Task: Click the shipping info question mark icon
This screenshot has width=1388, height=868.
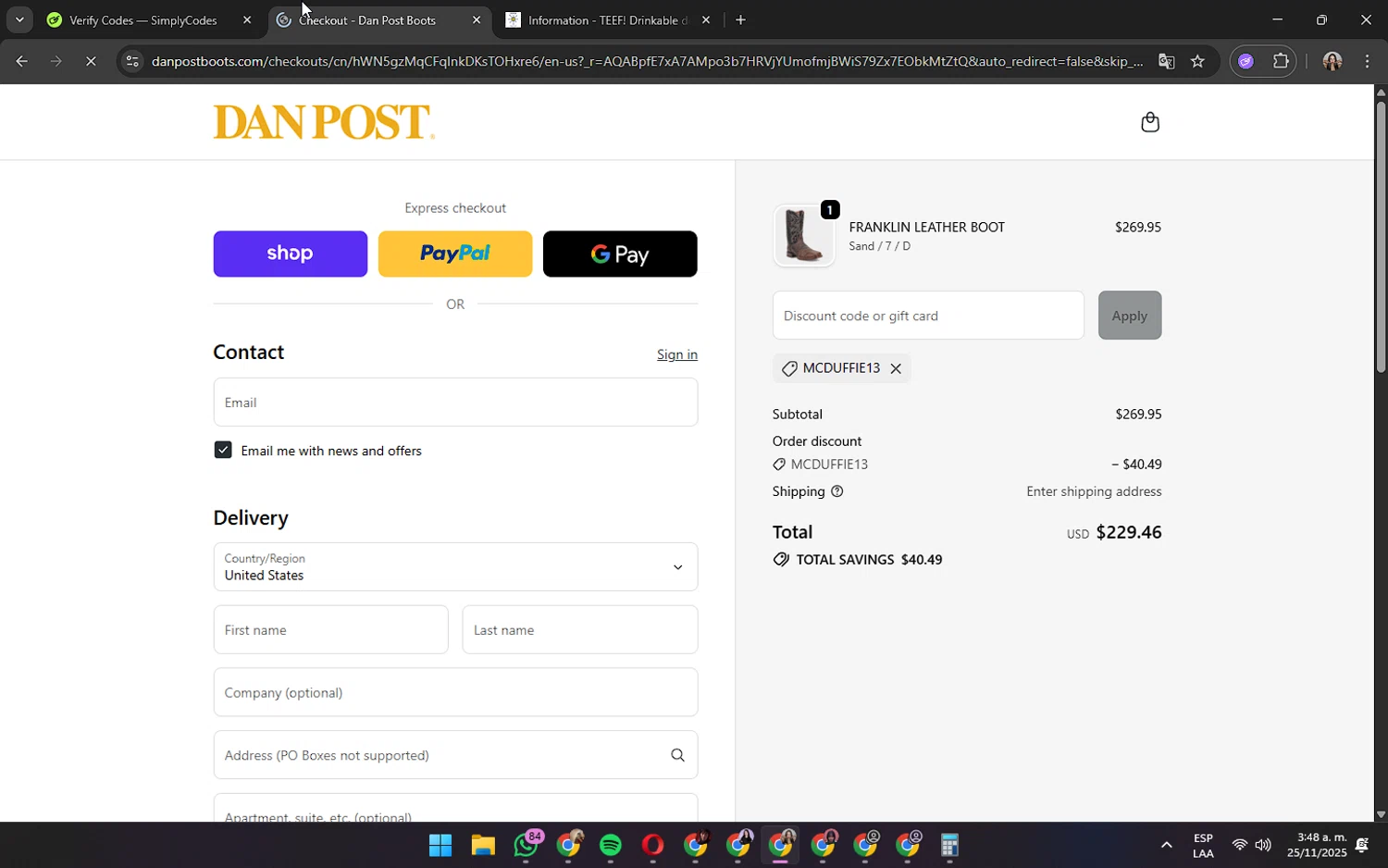Action: (837, 491)
